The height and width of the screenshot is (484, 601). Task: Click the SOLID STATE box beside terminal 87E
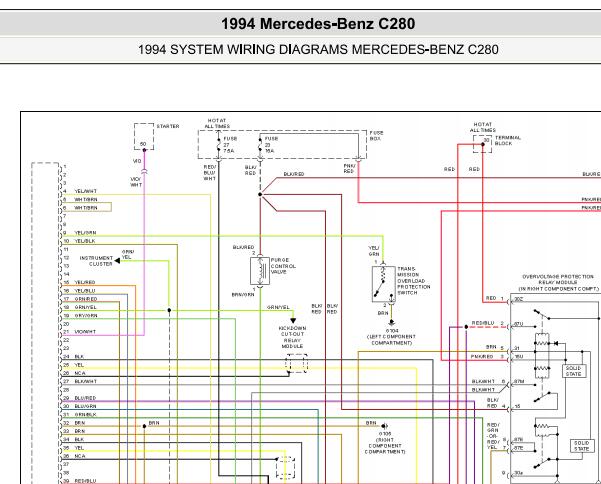click(x=581, y=446)
